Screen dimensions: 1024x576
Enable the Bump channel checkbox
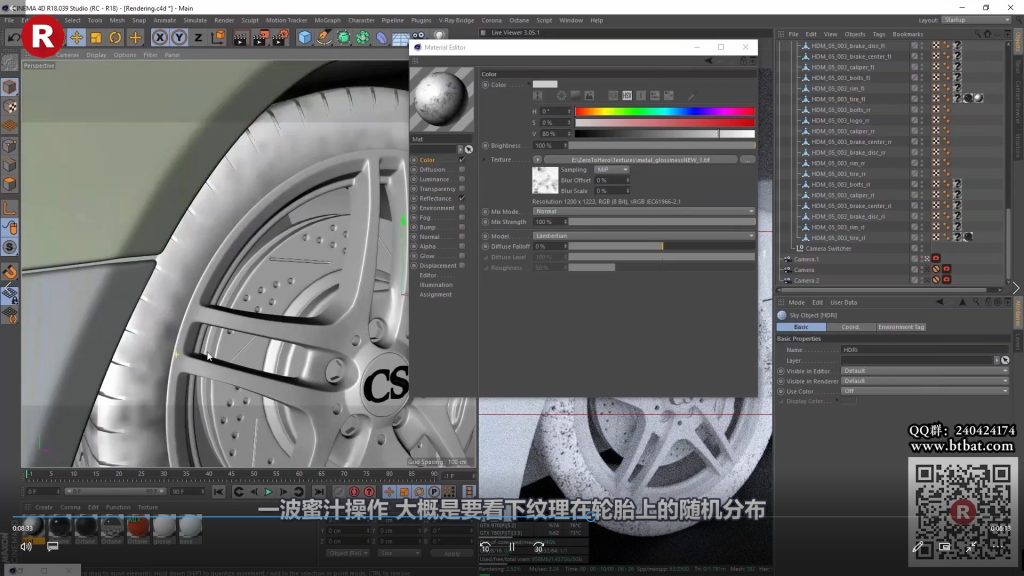[461, 227]
